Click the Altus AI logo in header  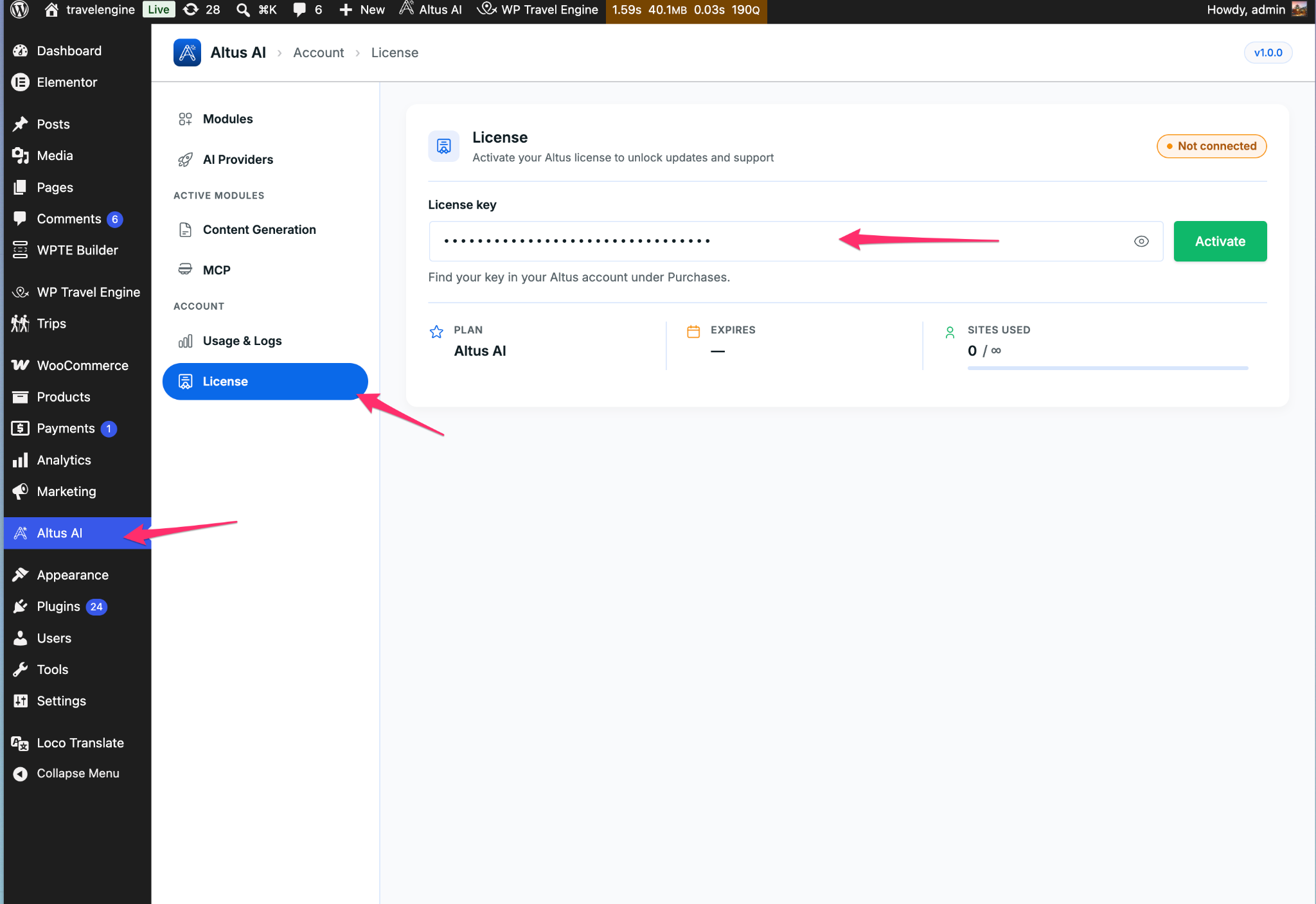187,53
